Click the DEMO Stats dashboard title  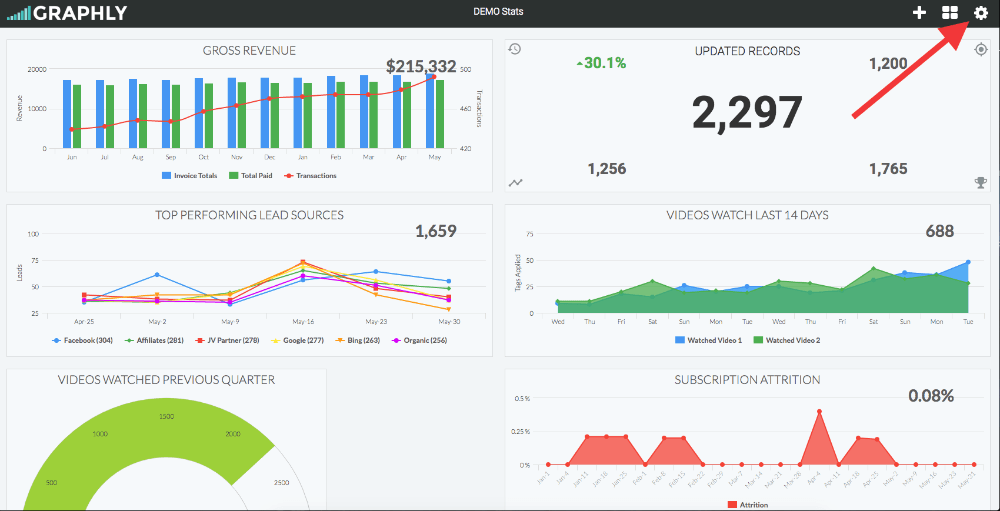(499, 11)
